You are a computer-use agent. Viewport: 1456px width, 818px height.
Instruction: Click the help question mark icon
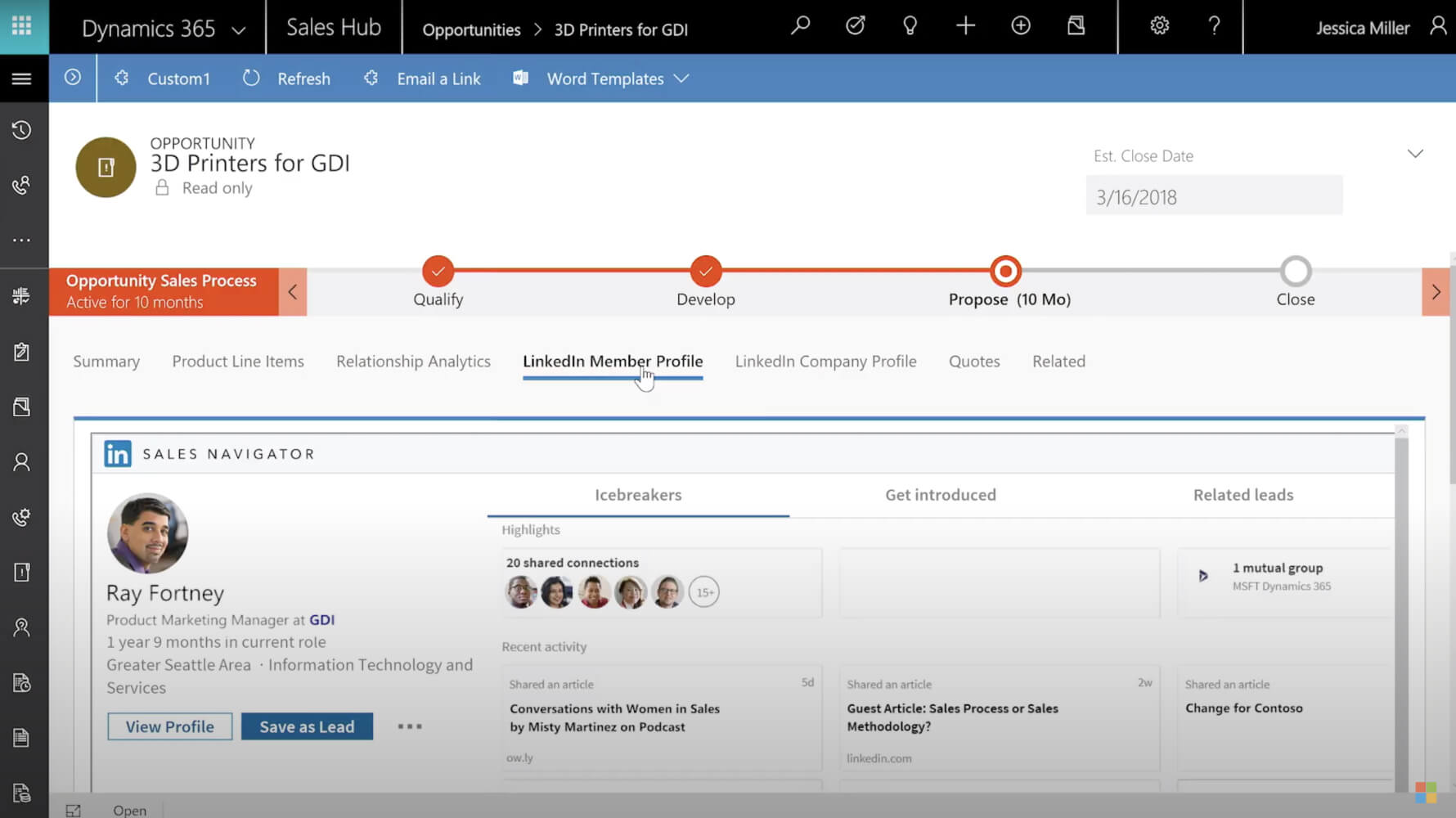1215,26
